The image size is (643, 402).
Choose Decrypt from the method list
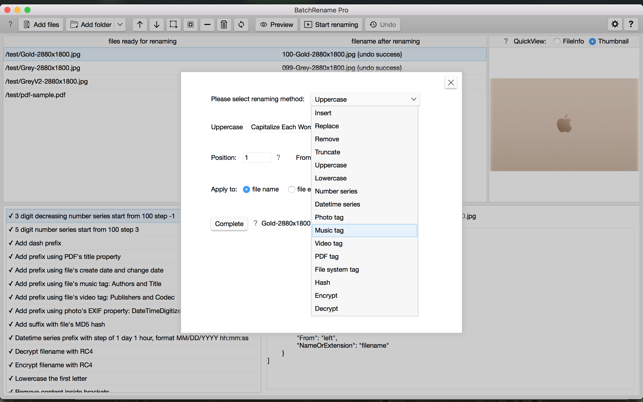coord(365,309)
